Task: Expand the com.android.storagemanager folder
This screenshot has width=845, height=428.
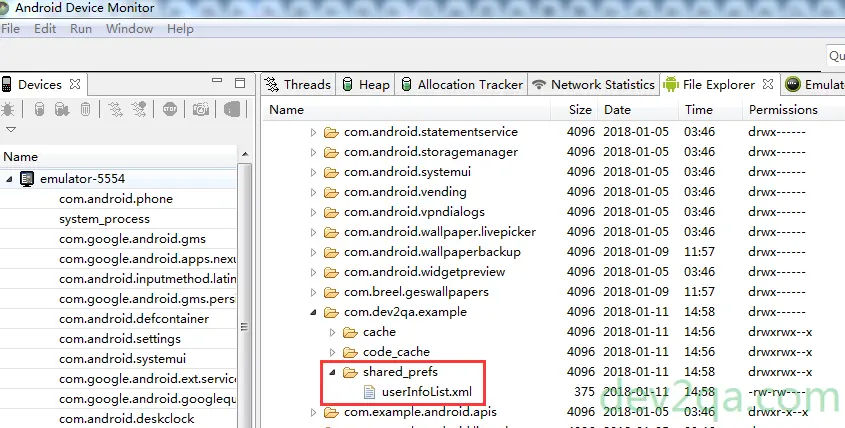Action: coord(313,152)
